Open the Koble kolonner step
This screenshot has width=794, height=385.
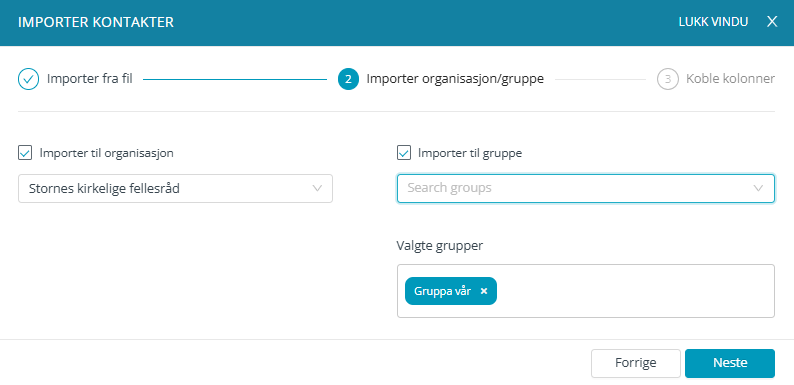coord(730,80)
